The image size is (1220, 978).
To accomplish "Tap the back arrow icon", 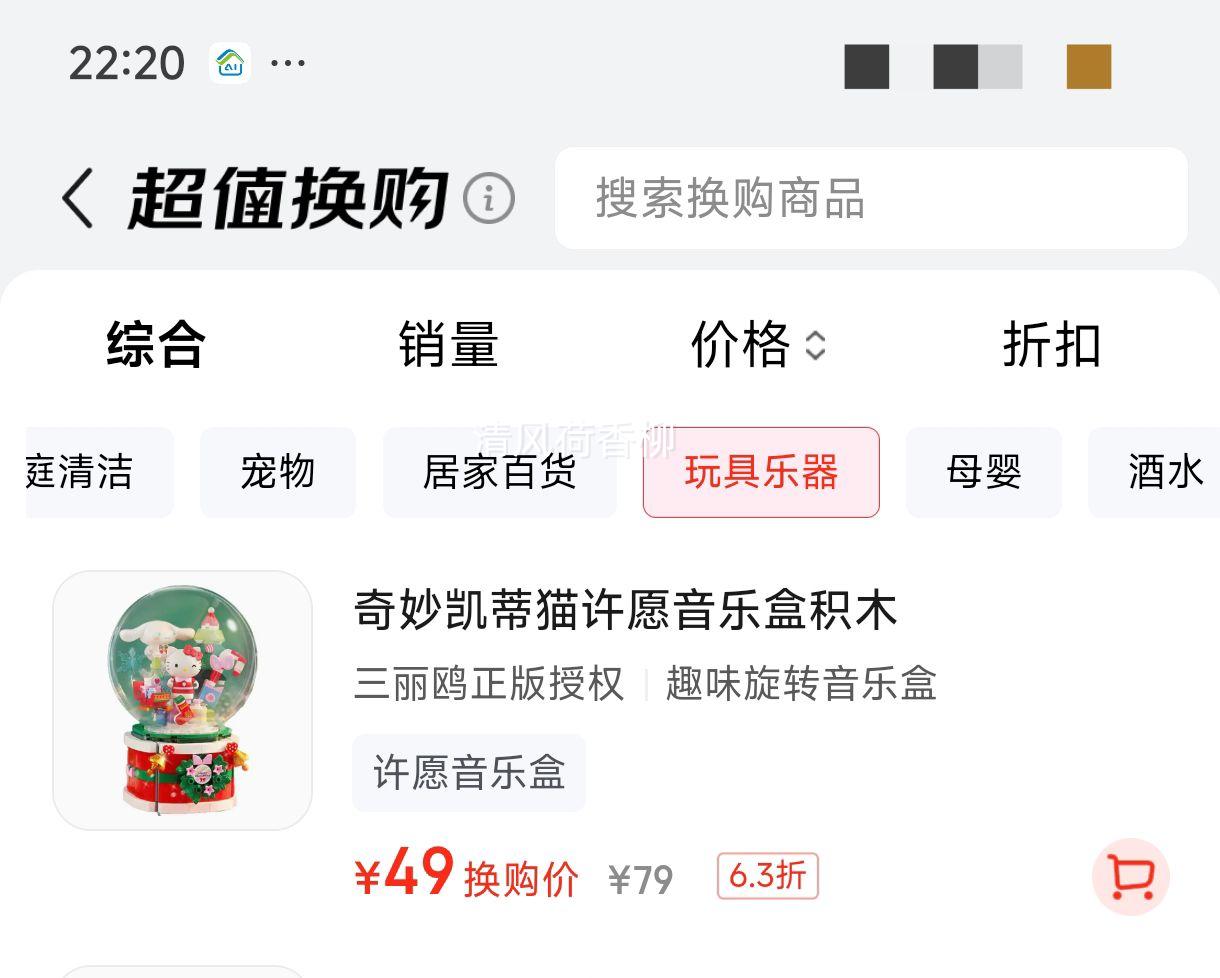I will (77, 198).
